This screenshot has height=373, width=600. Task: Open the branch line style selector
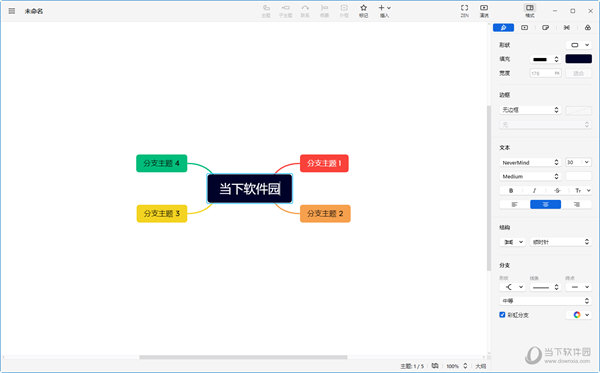(x=545, y=287)
